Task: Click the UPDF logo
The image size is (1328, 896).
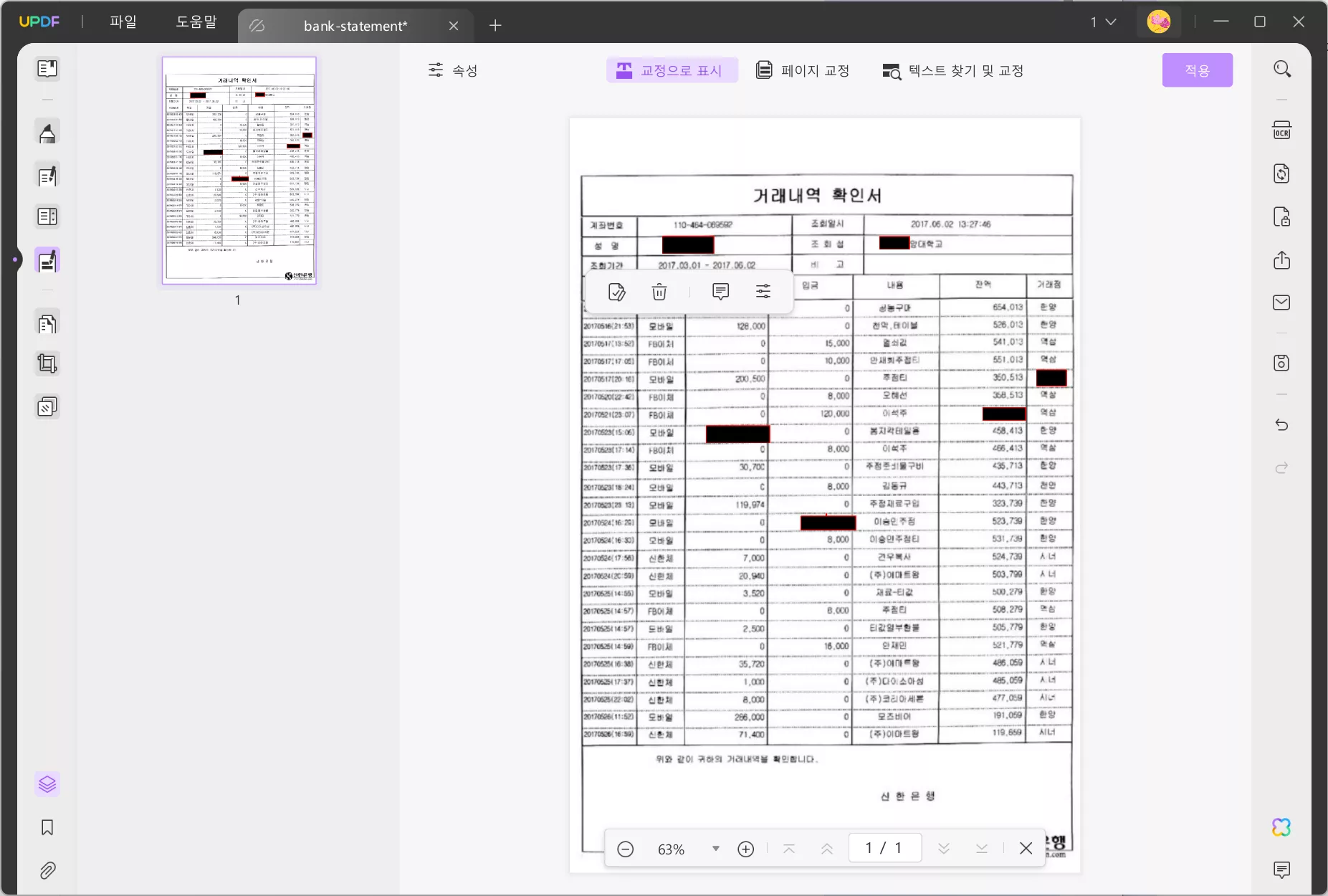Action: [39, 22]
